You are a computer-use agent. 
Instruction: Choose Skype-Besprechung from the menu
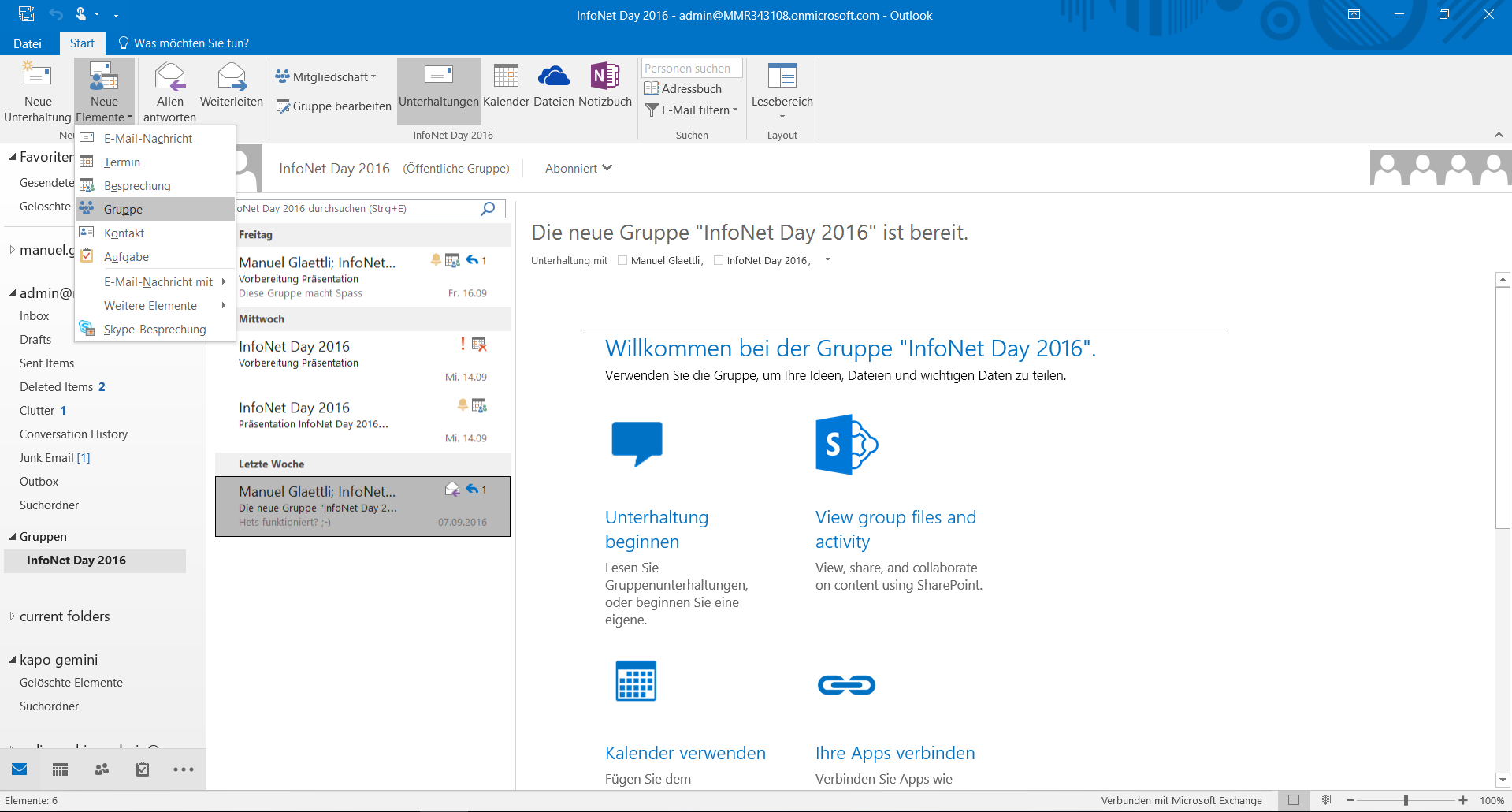(155, 330)
